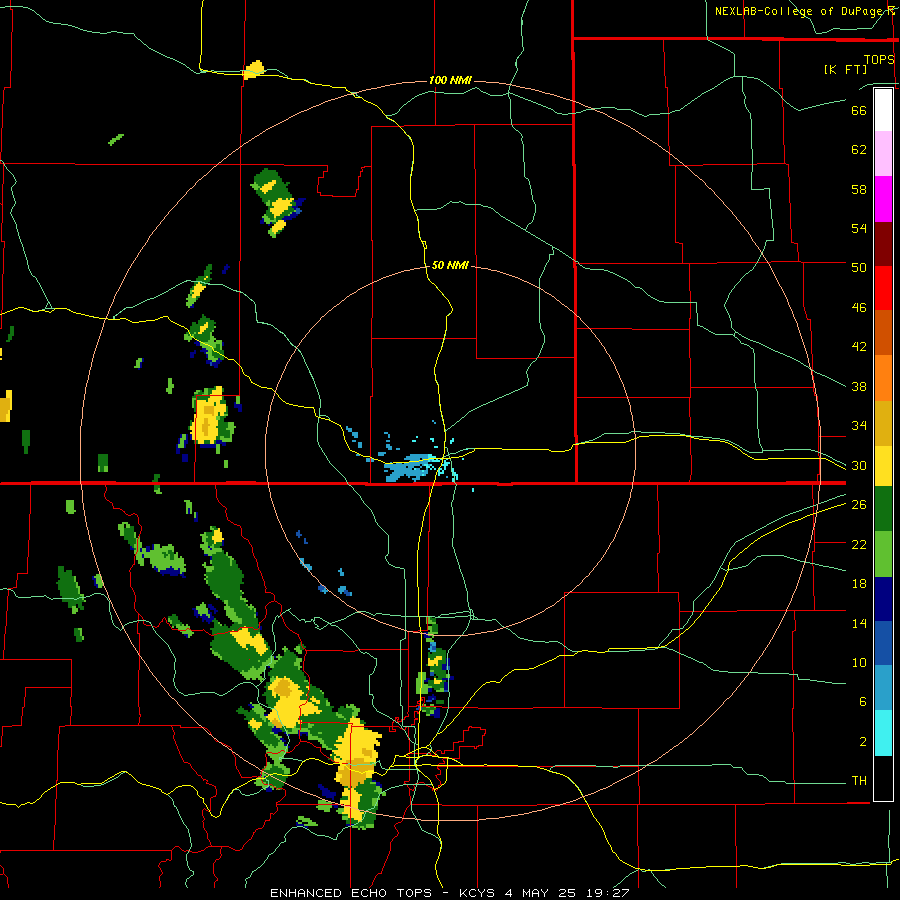Select the "2" legend value
The width and height of the screenshot is (900, 900).
(862, 742)
